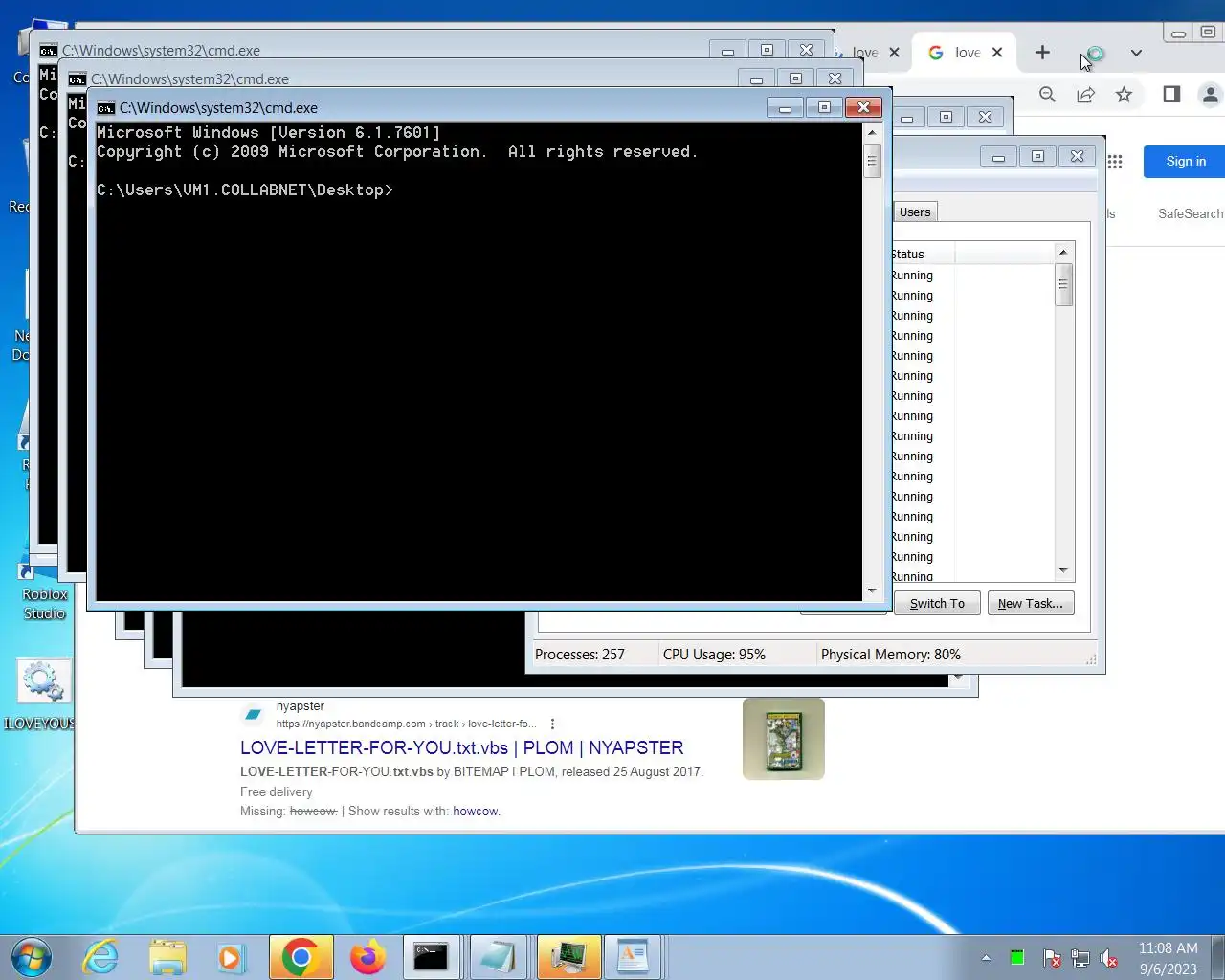This screenshot has height=980, width=1225.
Task: Open Windows Explorer folder taskbar icon
Action: 167,957
